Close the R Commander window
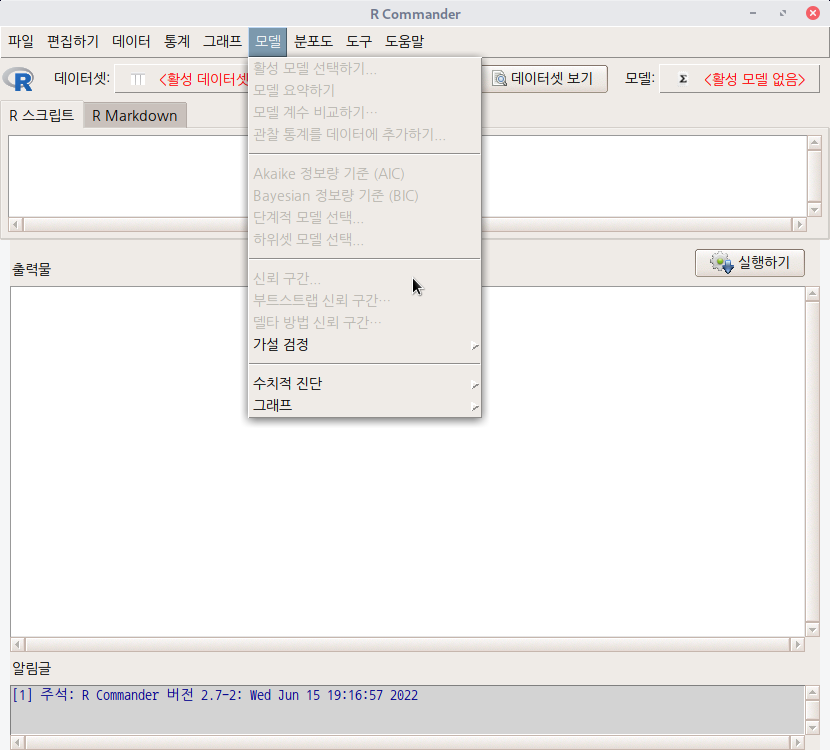The width and height of the screenshot is (830, 750). coord(813,13)
